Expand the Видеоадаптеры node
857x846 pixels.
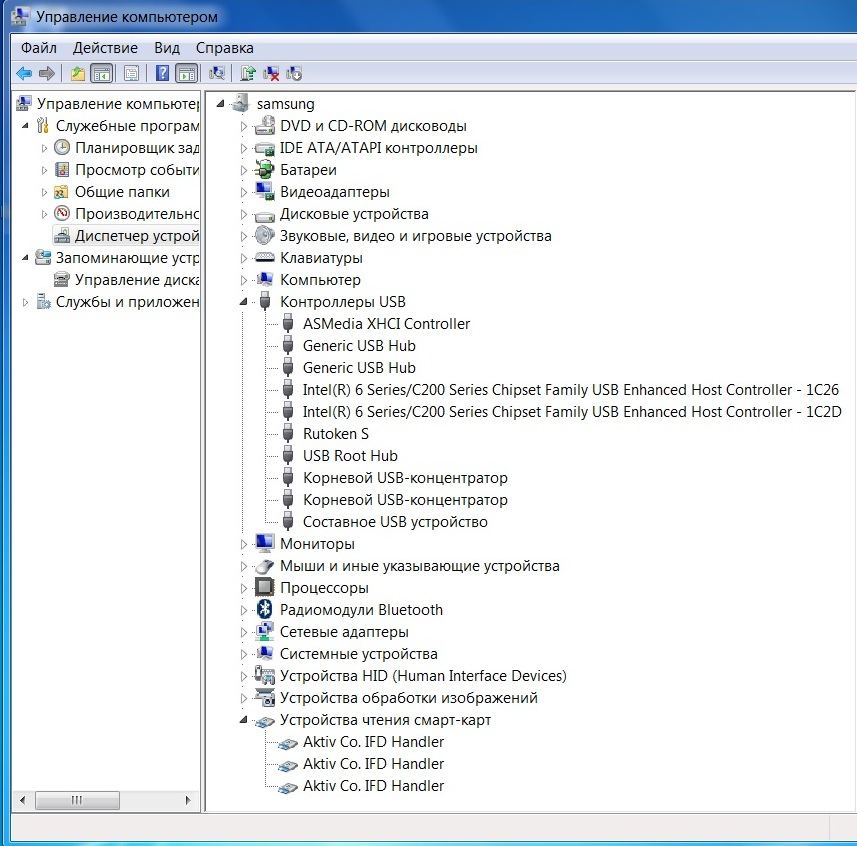[x=243, y=192]
